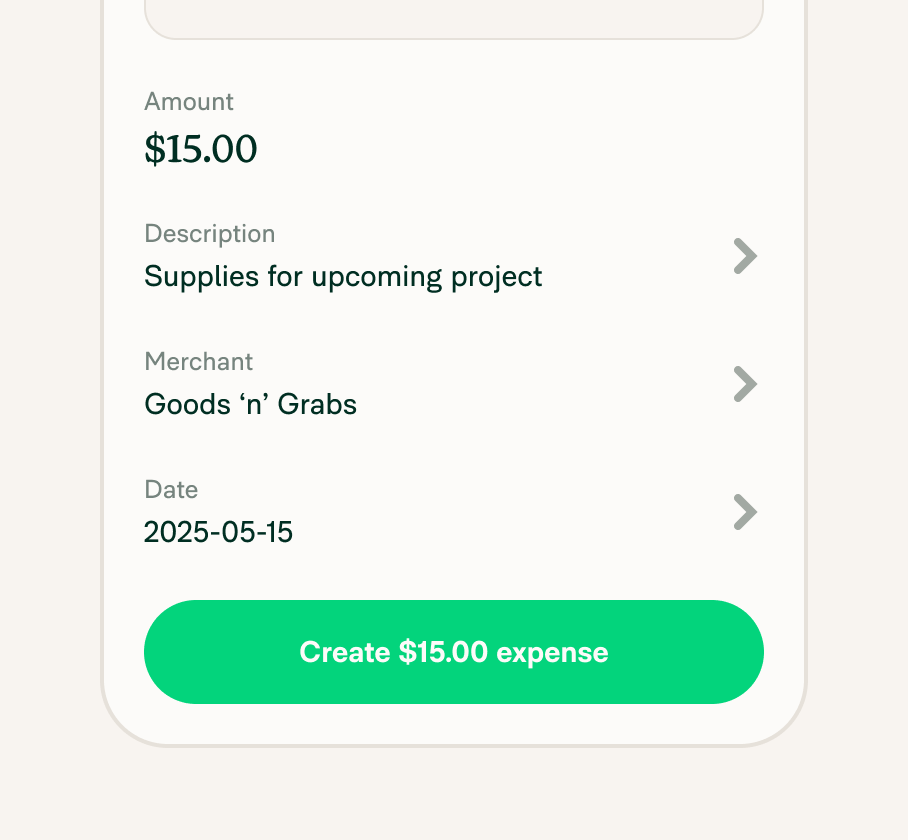Click the Description field label
This screenshot has height=840, width=908.
coord(210,234)
